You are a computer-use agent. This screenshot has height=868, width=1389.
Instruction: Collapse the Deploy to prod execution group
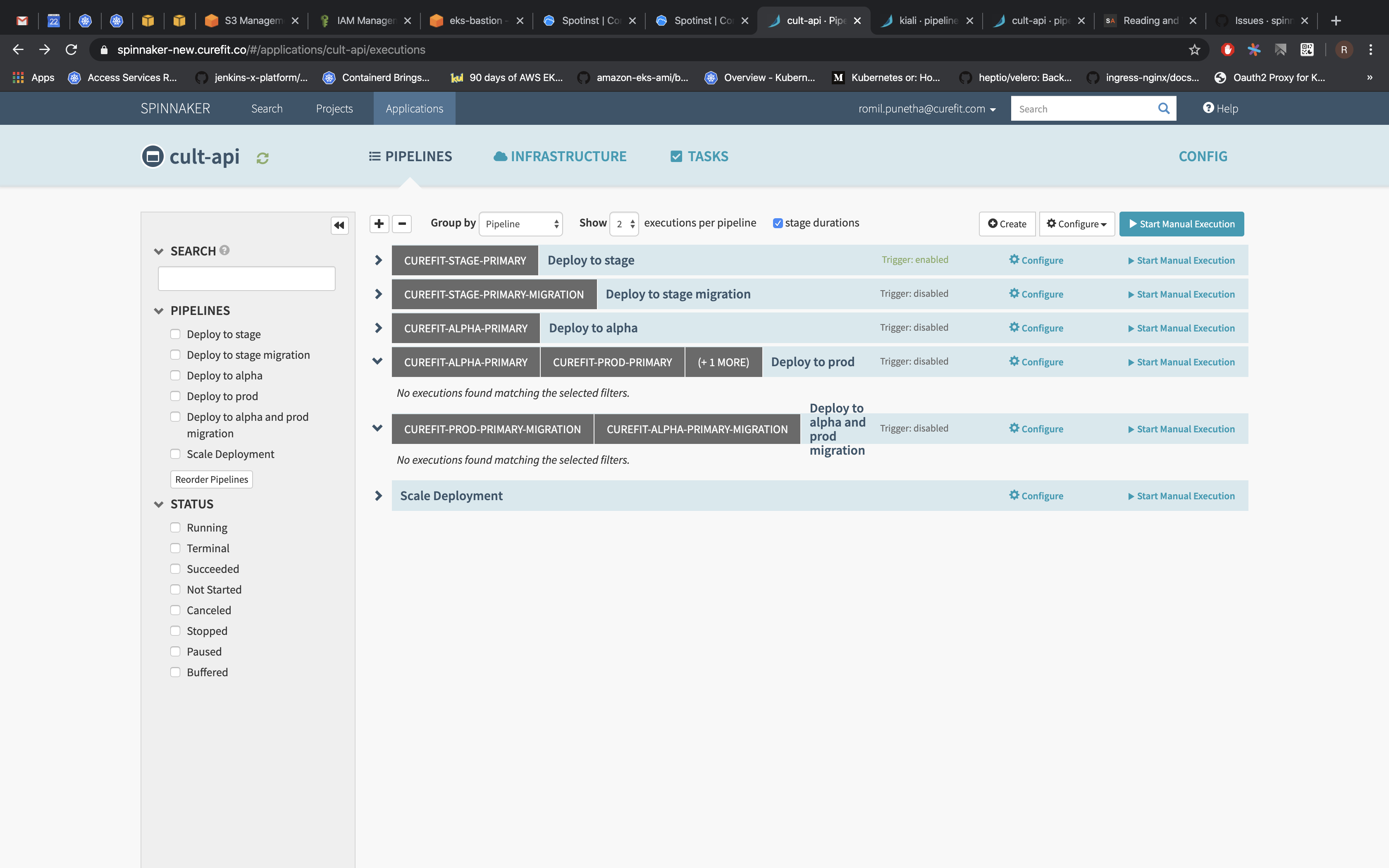[377, 362]
